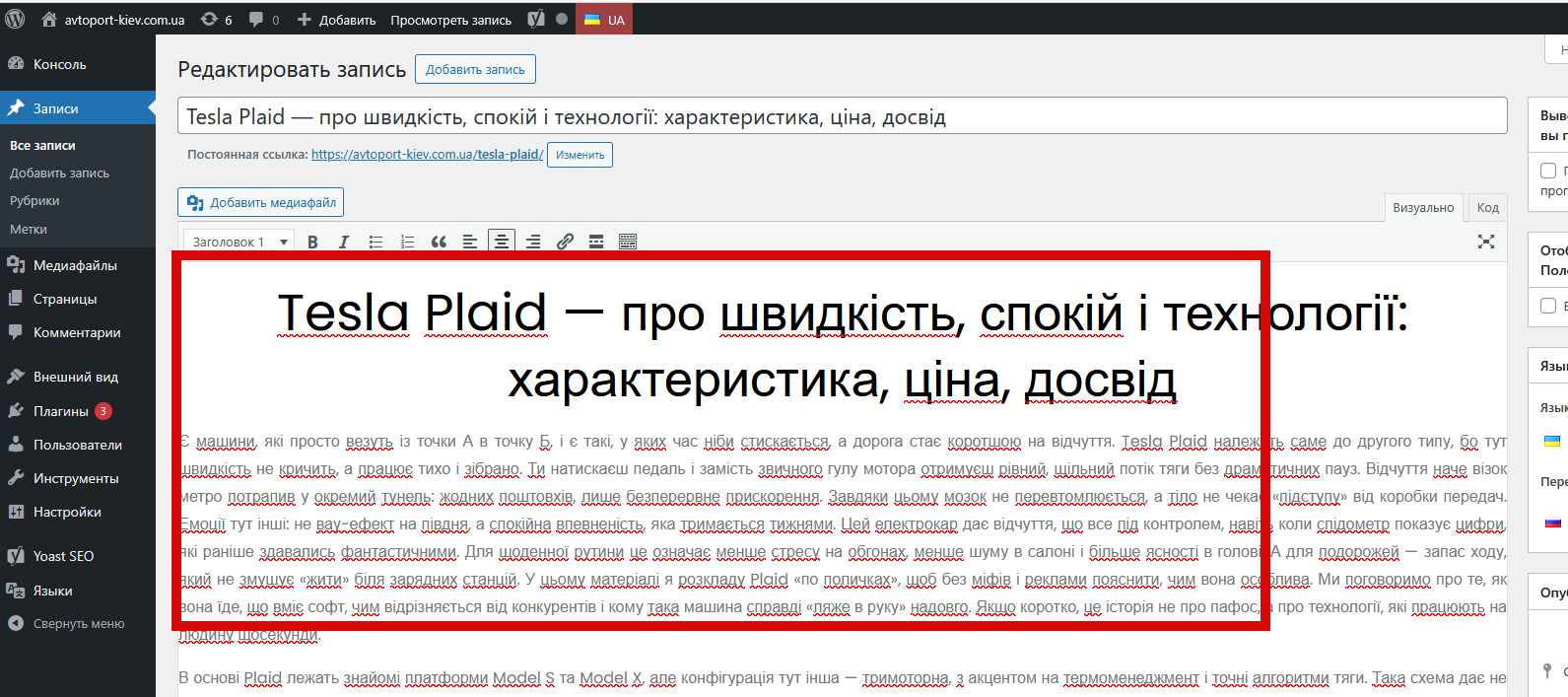Open the Рубрики submenu item
The height and width of the screenshot is (697, 1568).
click(x=34, y=200)
